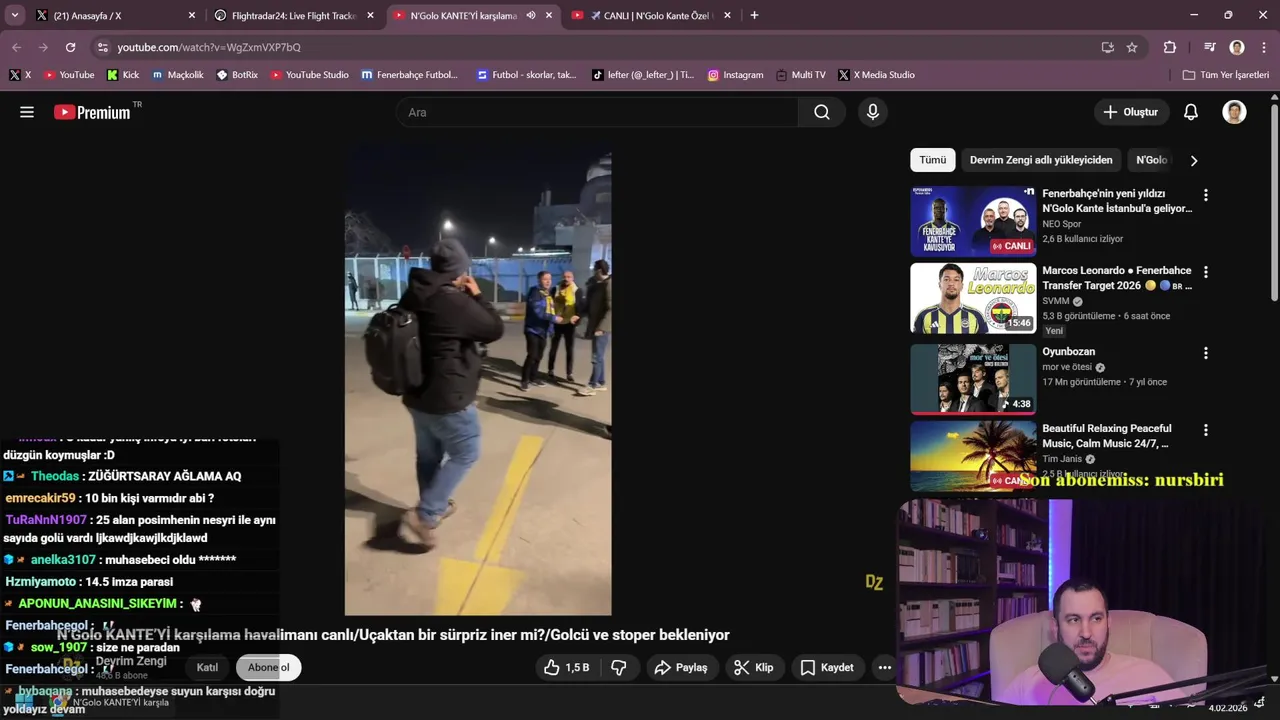Image resolution: width=1280 pixels, height=720 pixels.
Task: Click the page vertical scrollbar
Action: click(x=1274, y=200)
